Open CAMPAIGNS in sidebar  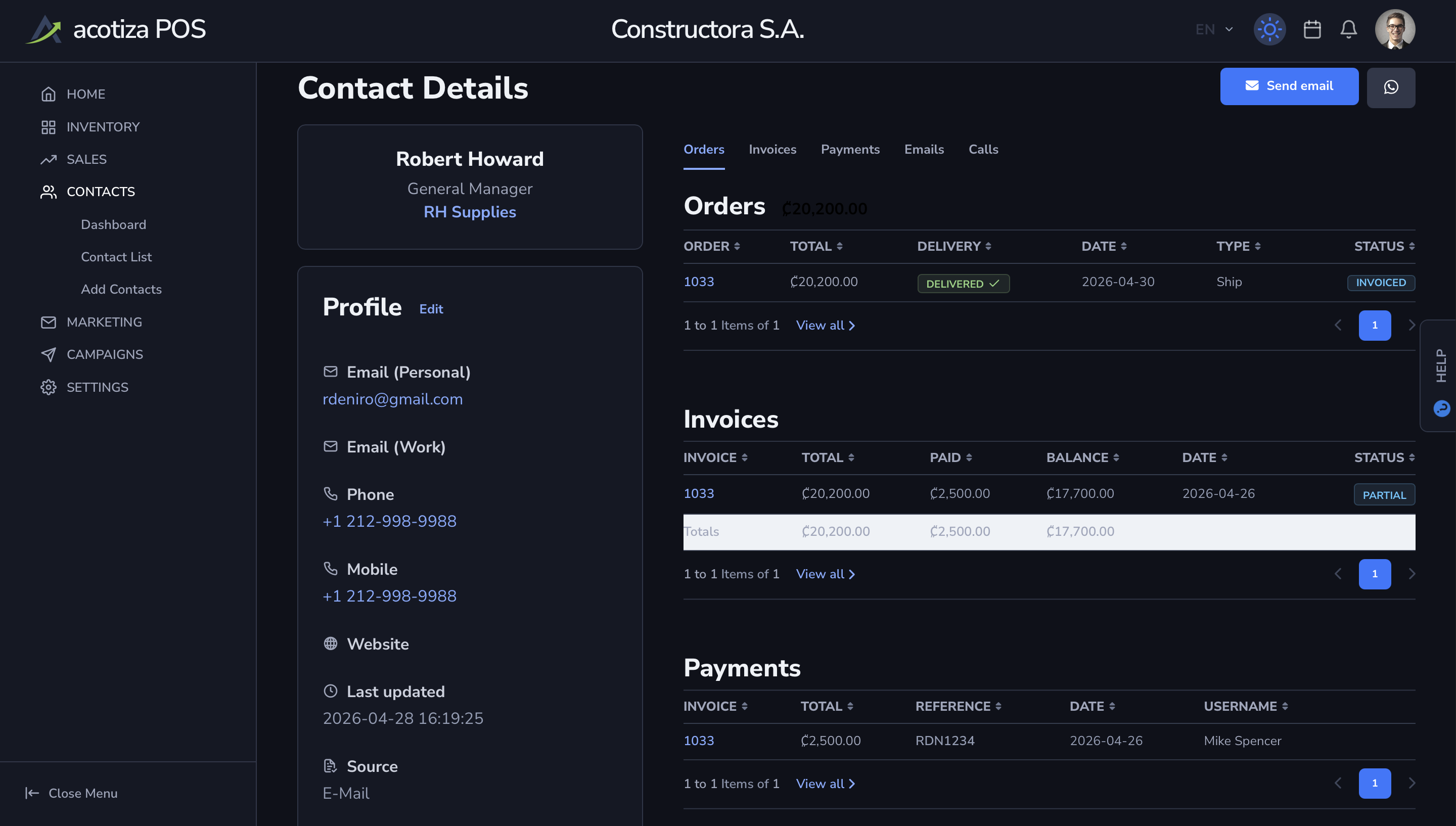click(92, 354)
